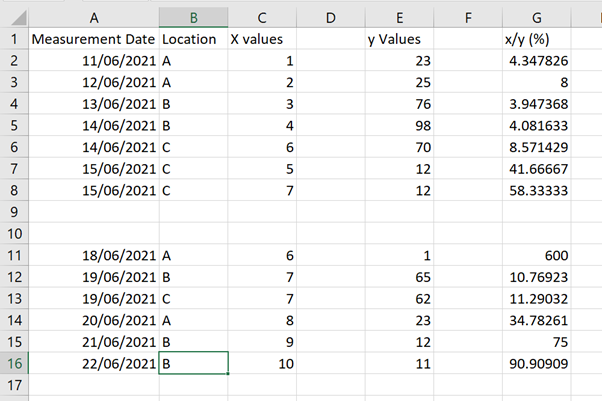Click the "Measurement Date" heading cell

pos(94,39)
